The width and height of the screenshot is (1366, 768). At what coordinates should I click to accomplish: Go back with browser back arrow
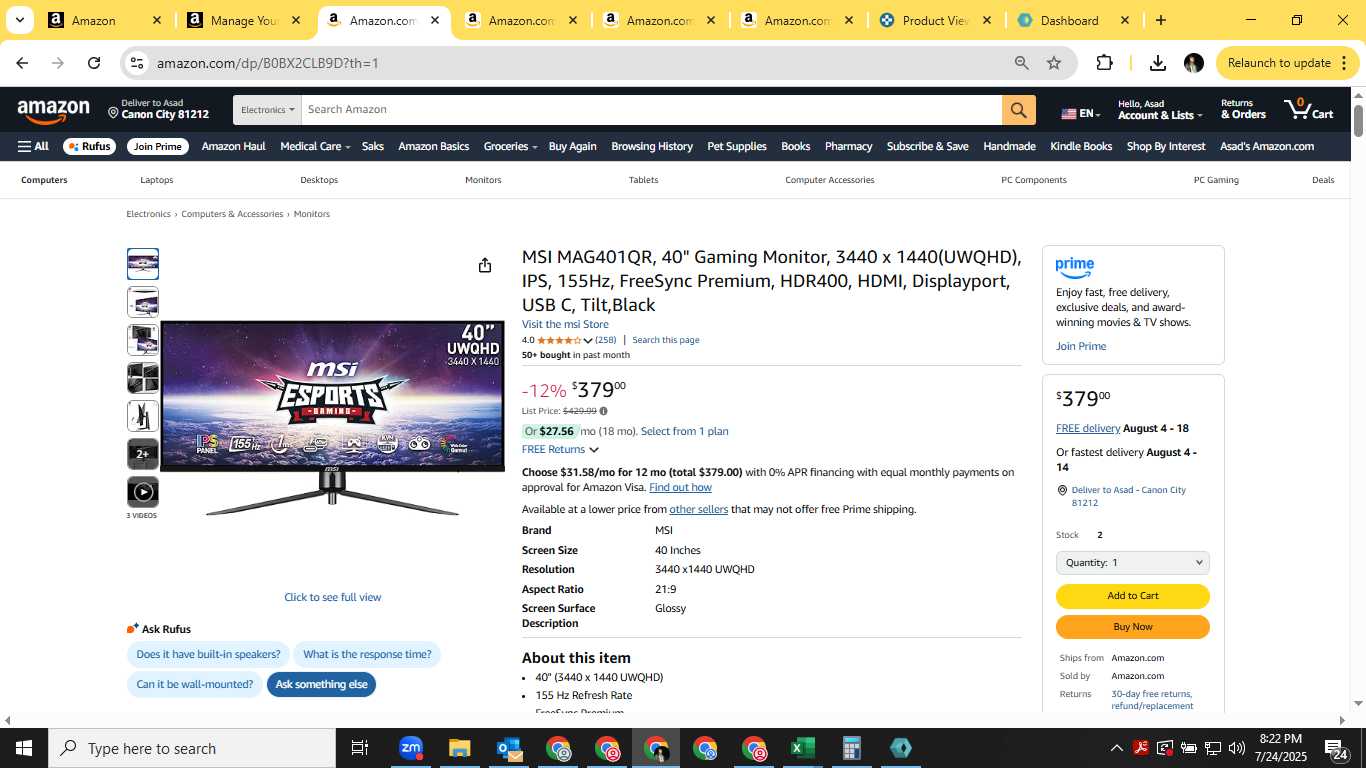(x=22, y=63)
